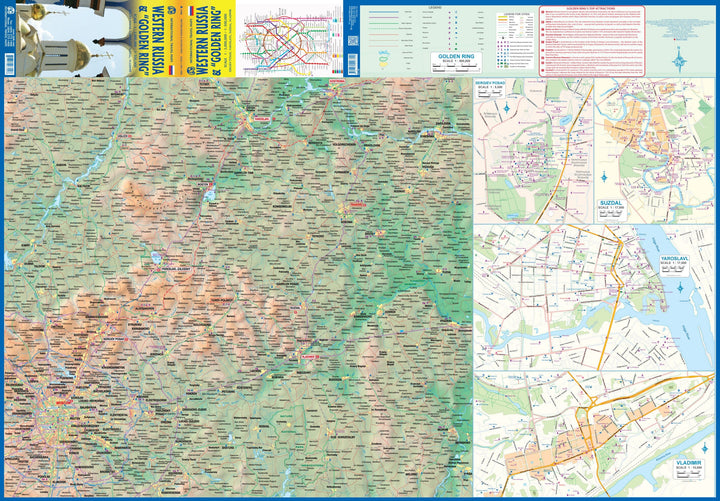Screen dimensions: 720x501
Task: Open the church domes cover photo
Action: tap(73, 38)
